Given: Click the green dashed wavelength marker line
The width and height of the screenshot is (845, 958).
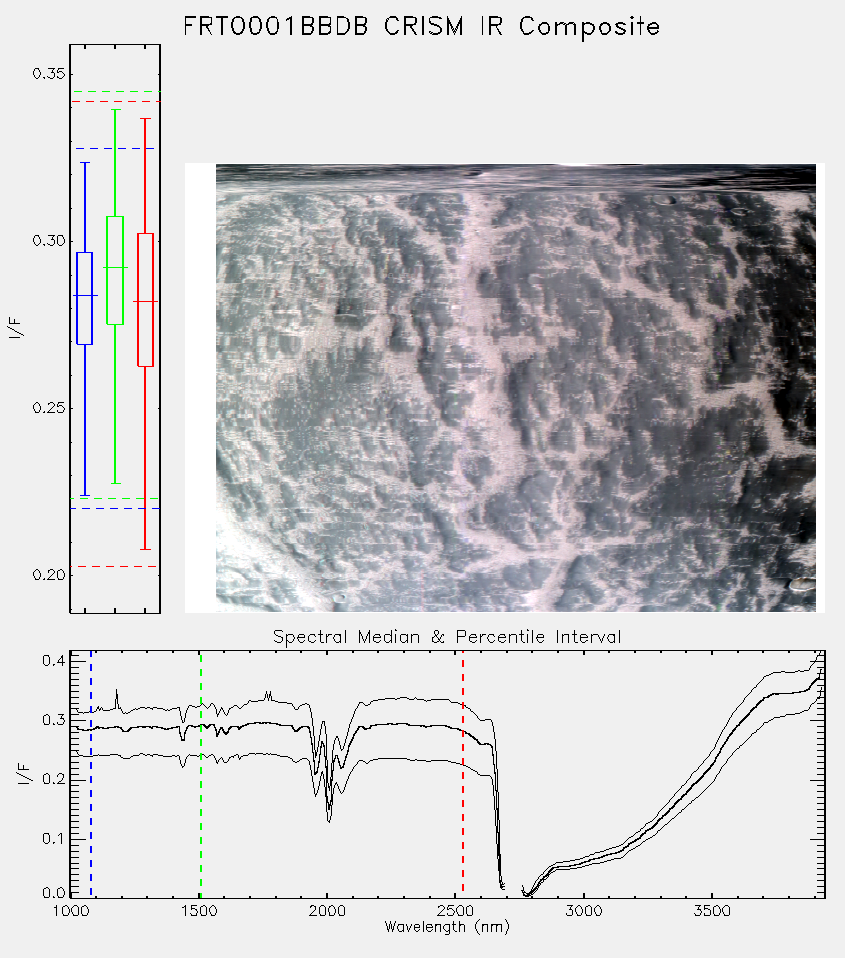Looking at the screenshot, I should click(x=201, y=774).
